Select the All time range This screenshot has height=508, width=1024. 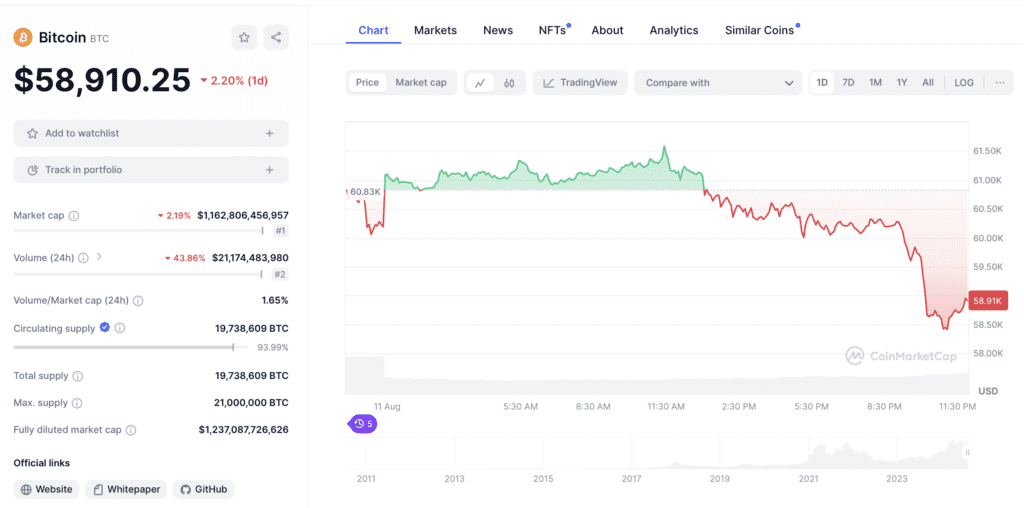(x=928, y=82)
